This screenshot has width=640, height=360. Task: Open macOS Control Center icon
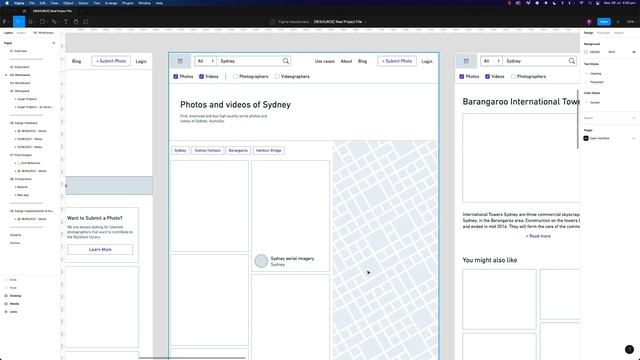598,3
